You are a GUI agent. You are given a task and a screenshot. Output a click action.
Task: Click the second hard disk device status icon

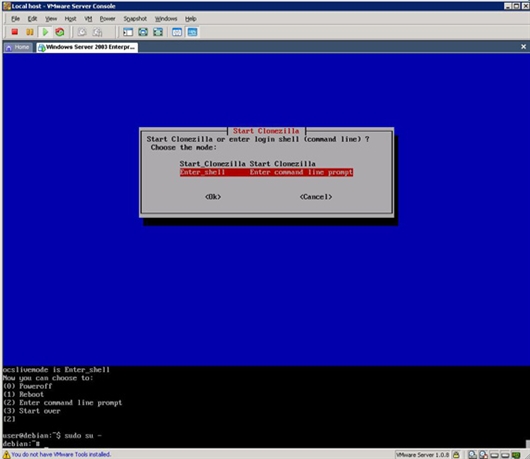(505, 455)
